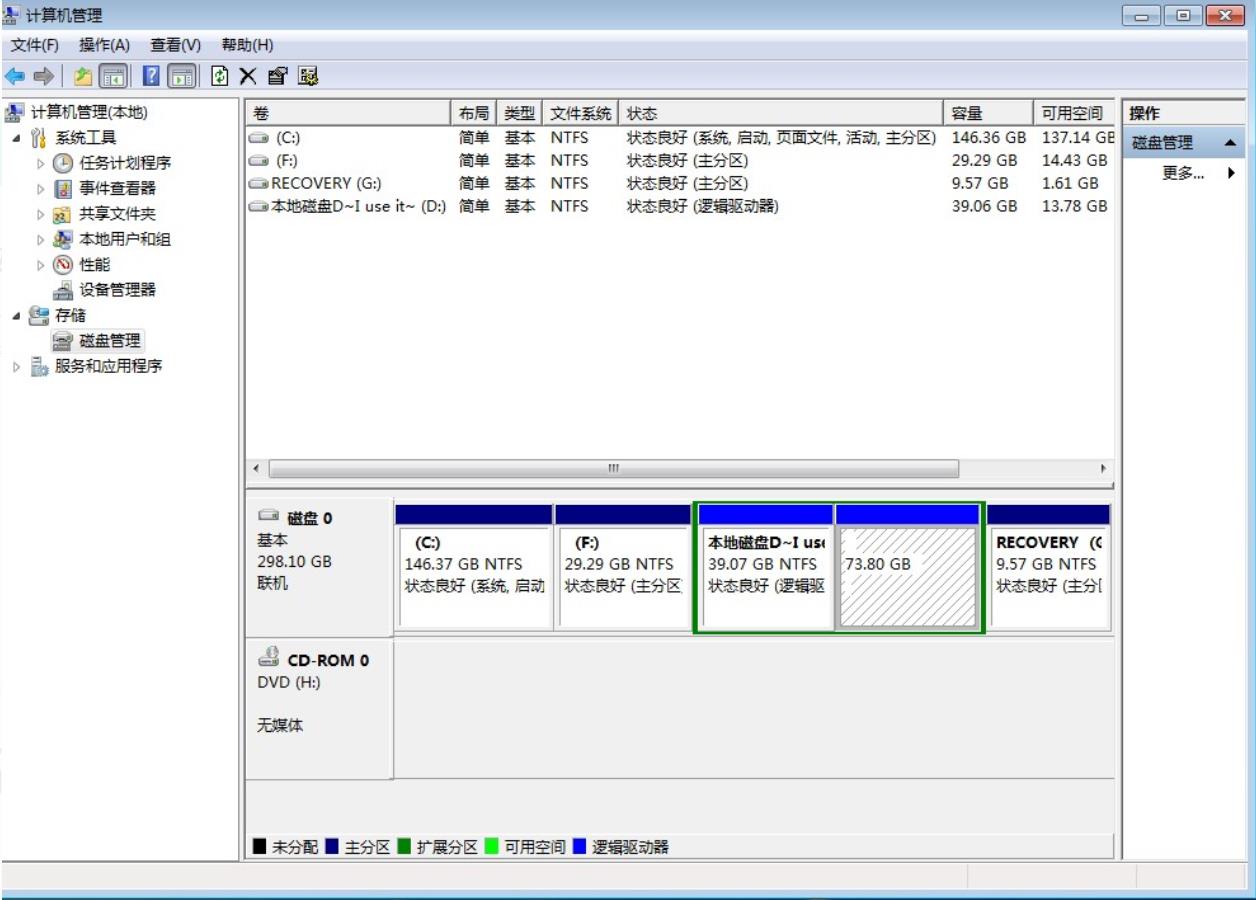Collapse 磁盘管理 section in the 操作 pane
1256x900 pixels.
[1229, 143]
